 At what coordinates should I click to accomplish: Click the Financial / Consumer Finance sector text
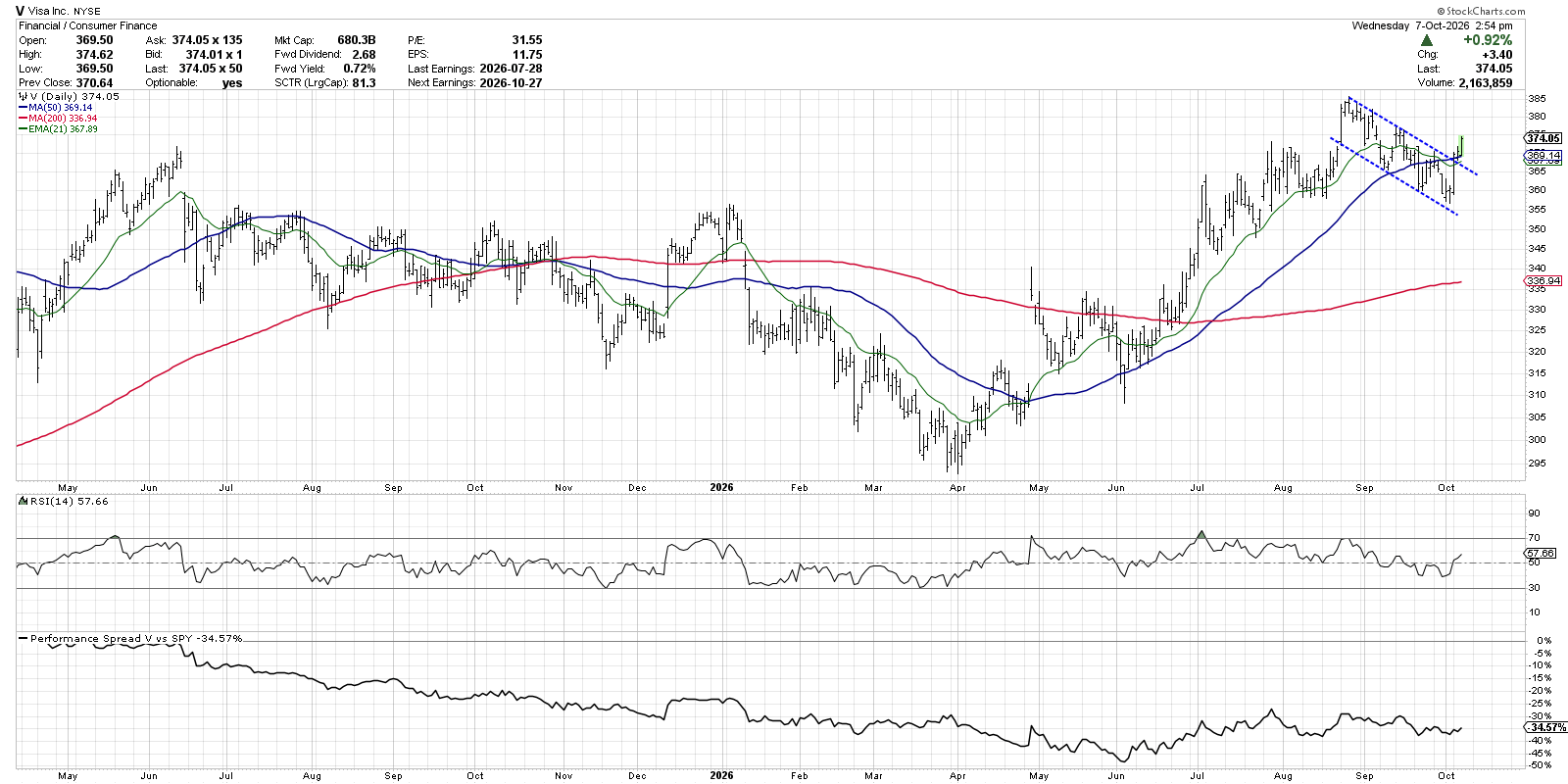[x=88, y=25]
